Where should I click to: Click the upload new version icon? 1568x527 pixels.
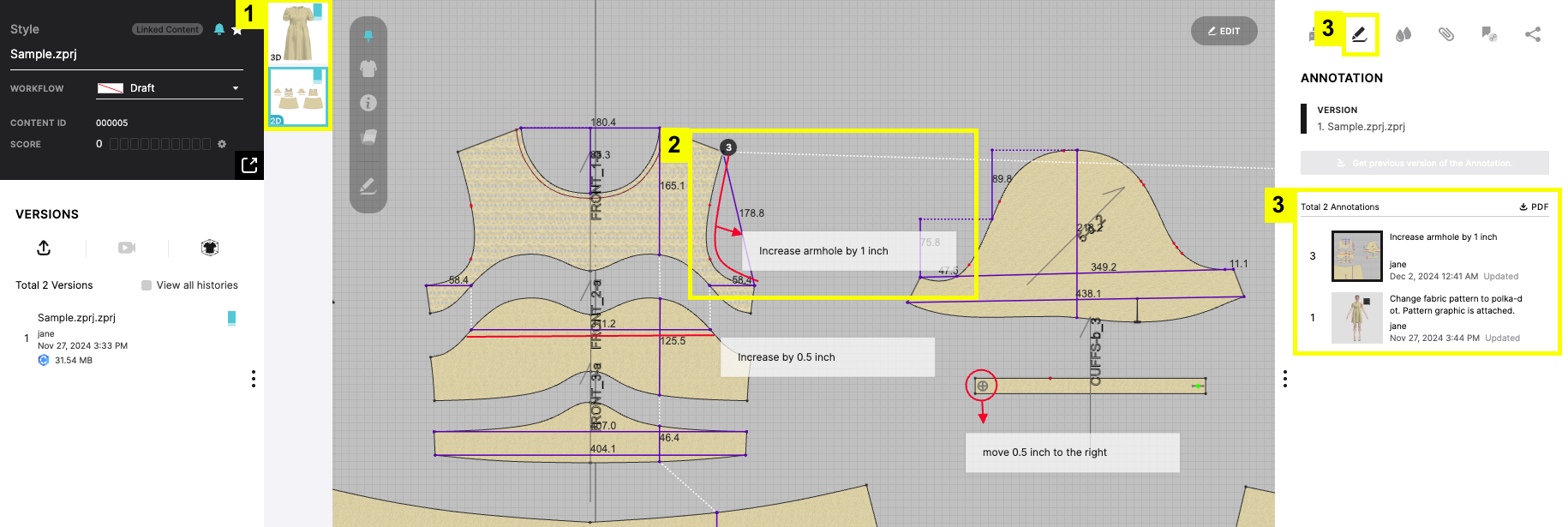[44, 248]
